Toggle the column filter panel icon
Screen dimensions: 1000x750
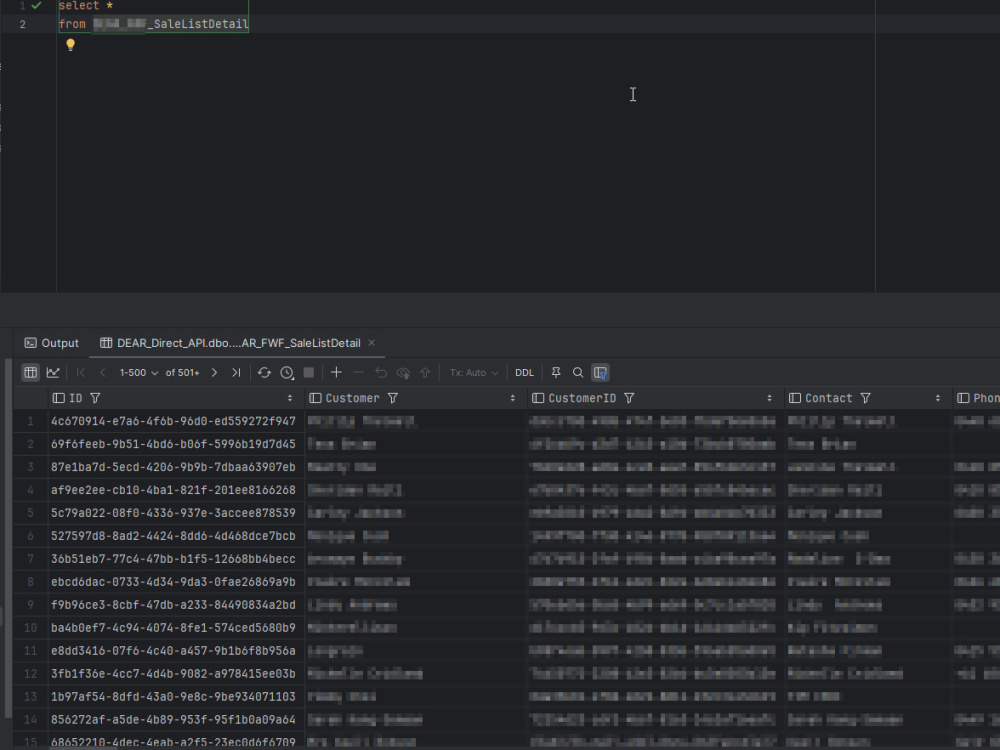click(600, 372)
